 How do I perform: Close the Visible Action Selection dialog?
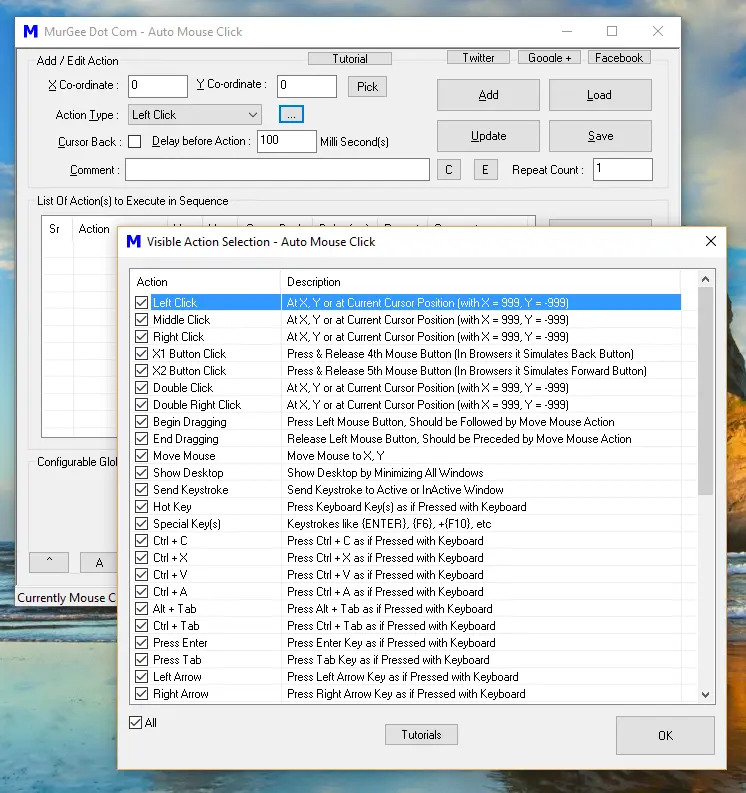[711, 241]
